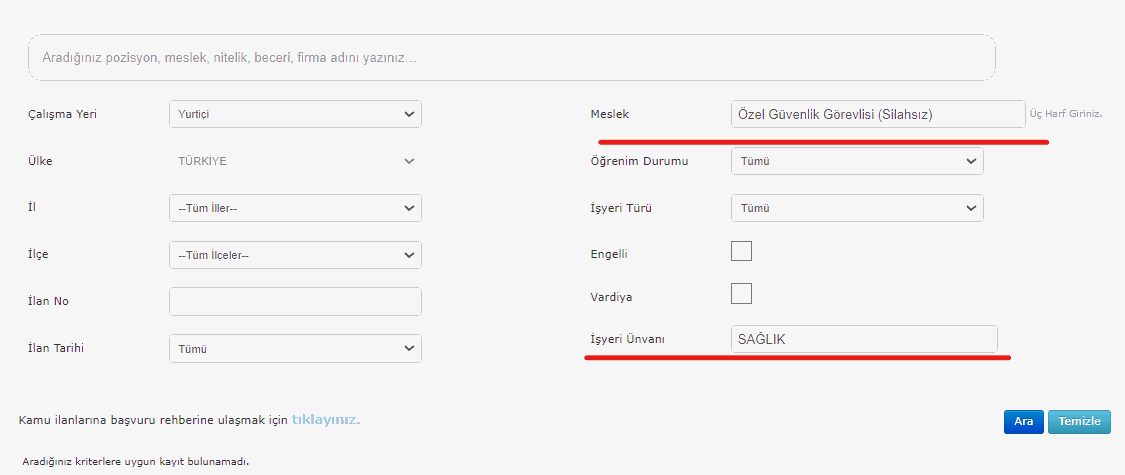This screenshot has width=1125, height=475.
Task: Click the main job search text box
Action: [511, 58]
